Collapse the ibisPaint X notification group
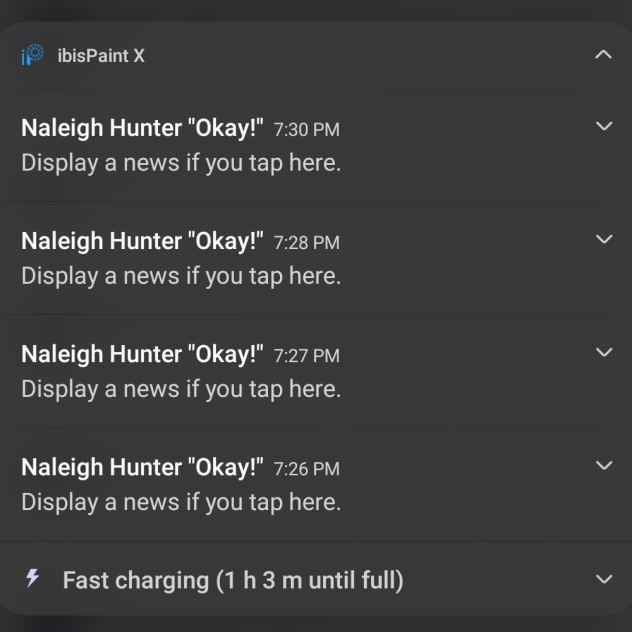Viewport: 632px width, 632px height. point(603,54)
